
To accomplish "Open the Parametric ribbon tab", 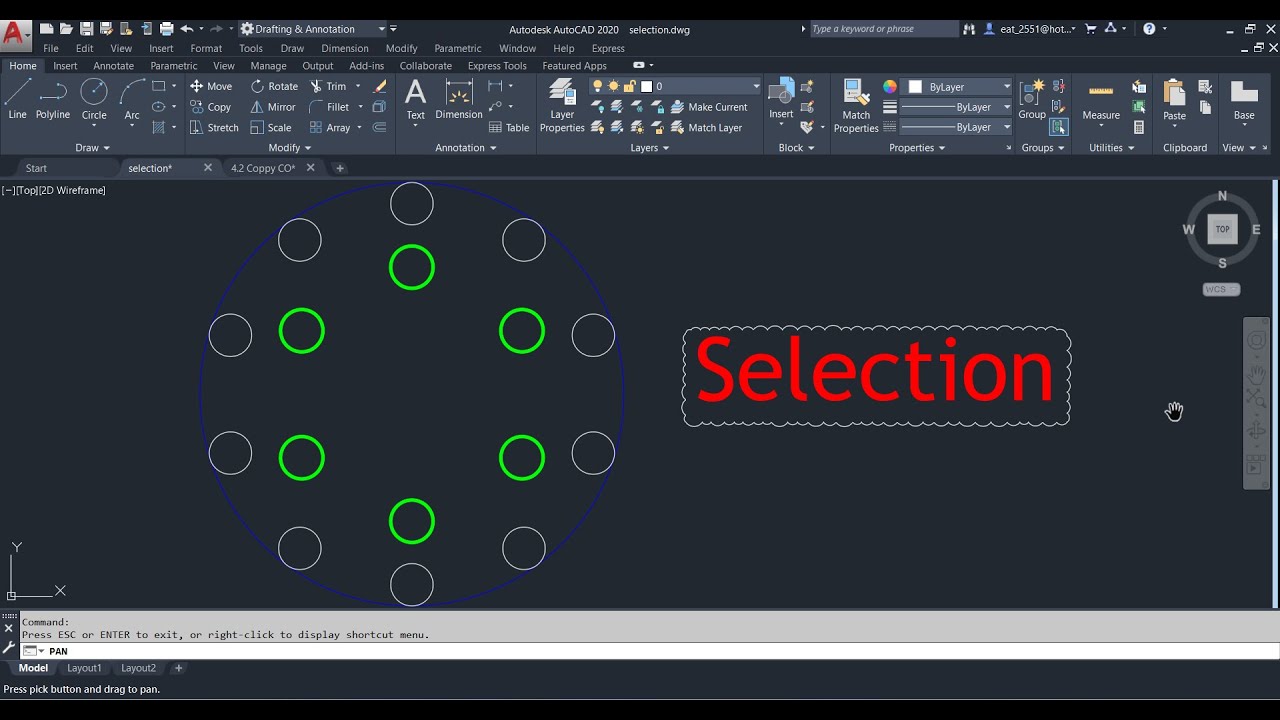I will 174,66.
